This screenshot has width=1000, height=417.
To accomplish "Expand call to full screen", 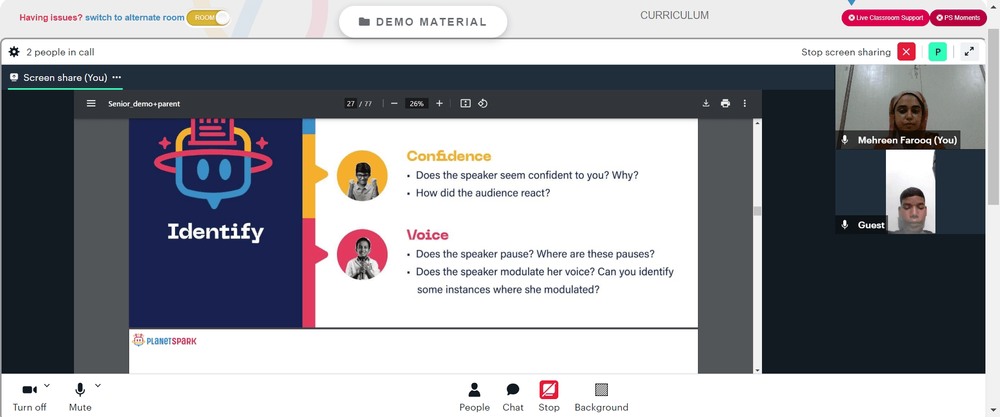I will click(x=969, y=52).
